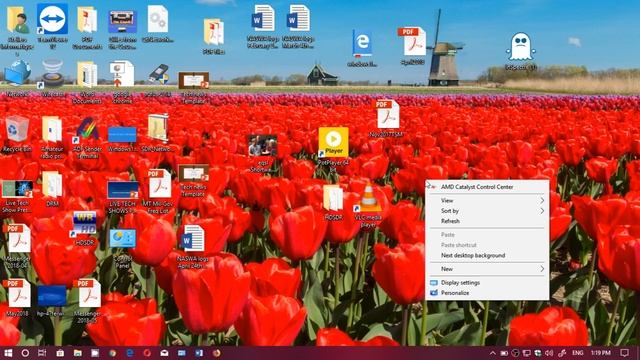
Task: Launch Firefox from the taskbar
Action: click(x=217, y=353)
